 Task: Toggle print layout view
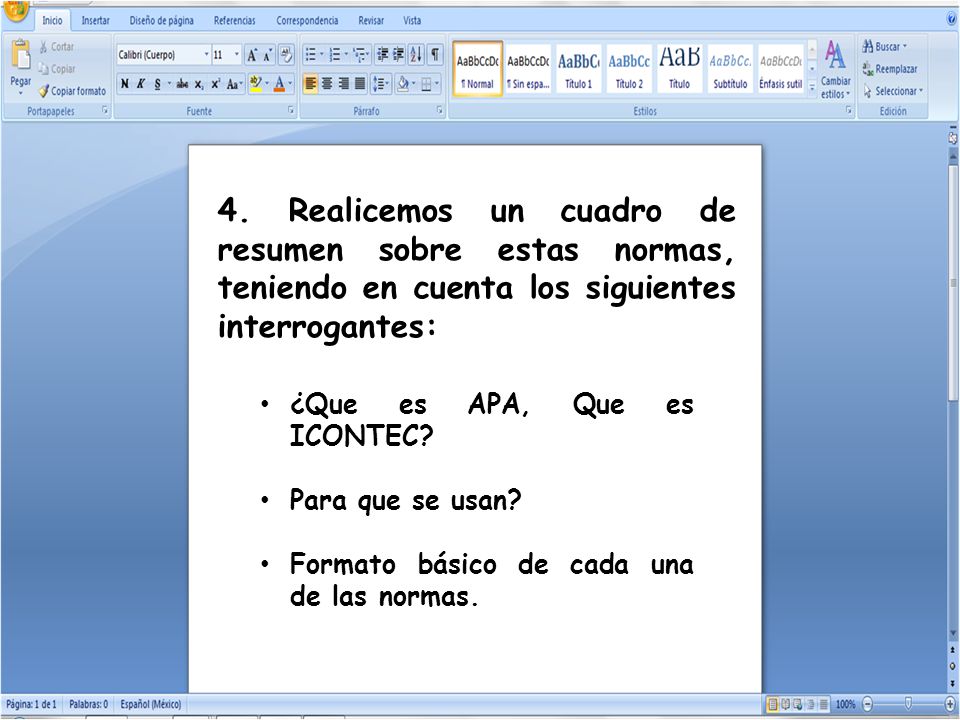click(x=773, y=704)
